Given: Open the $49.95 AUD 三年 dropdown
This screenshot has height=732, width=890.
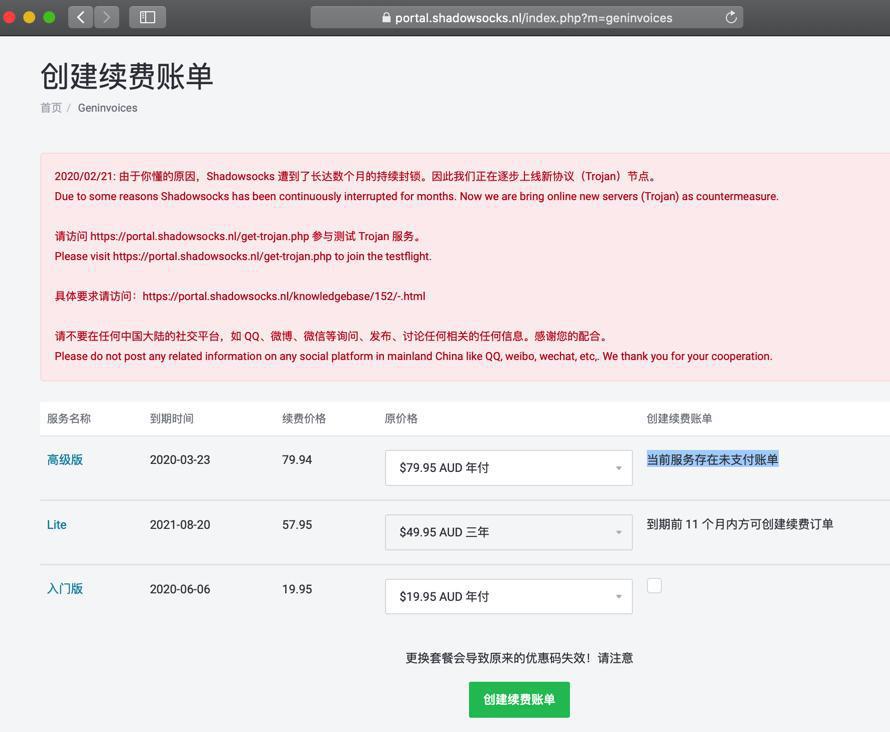Looking at the screenshot, I should [509, 532].
